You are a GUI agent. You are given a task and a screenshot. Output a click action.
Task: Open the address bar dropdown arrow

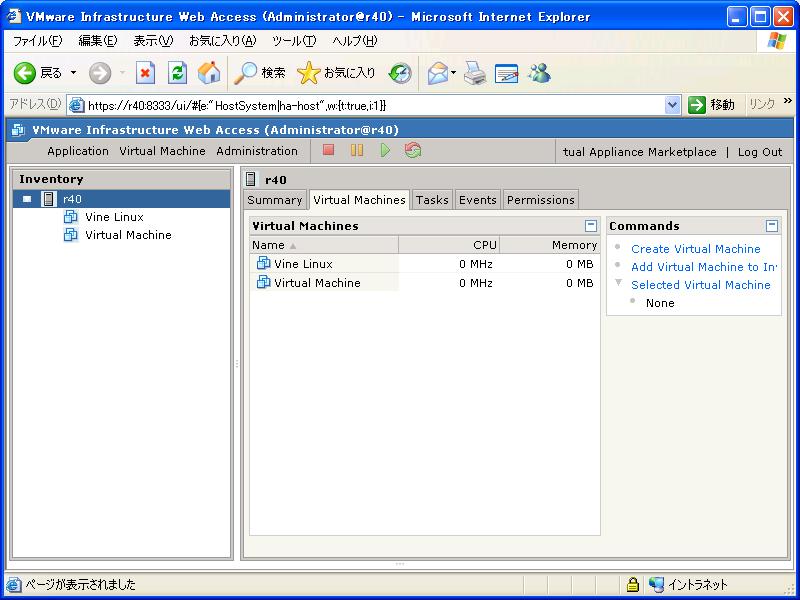click(x=672, y=105)
